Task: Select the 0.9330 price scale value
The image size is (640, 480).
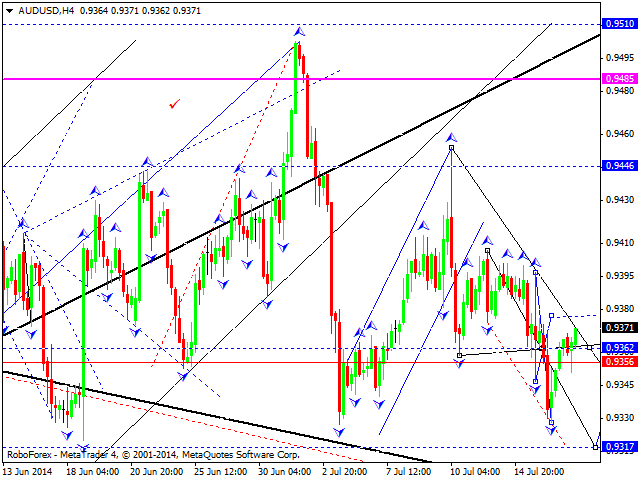Action: coord(620,418)
